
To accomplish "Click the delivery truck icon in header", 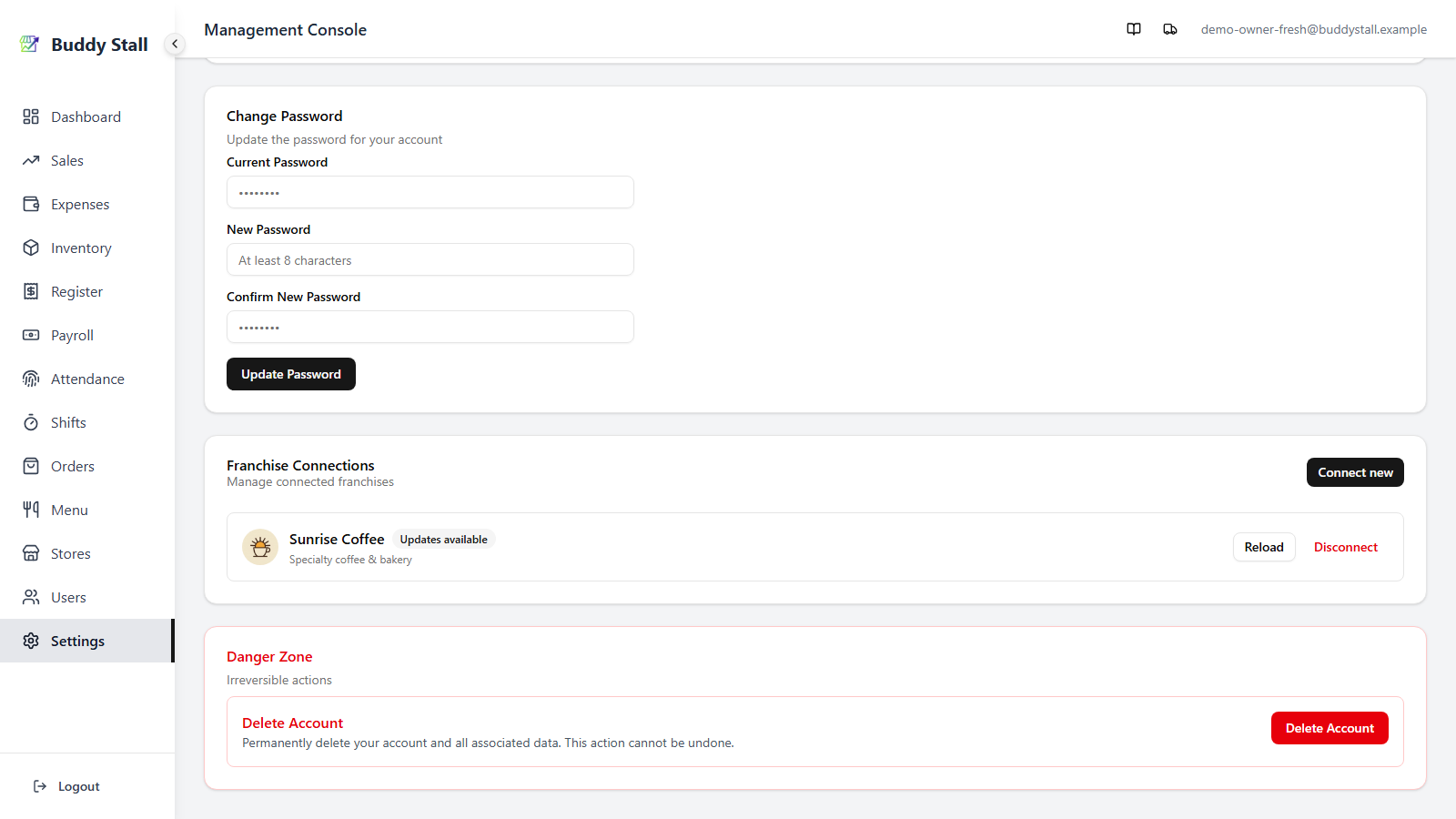I will point(1170,29).
